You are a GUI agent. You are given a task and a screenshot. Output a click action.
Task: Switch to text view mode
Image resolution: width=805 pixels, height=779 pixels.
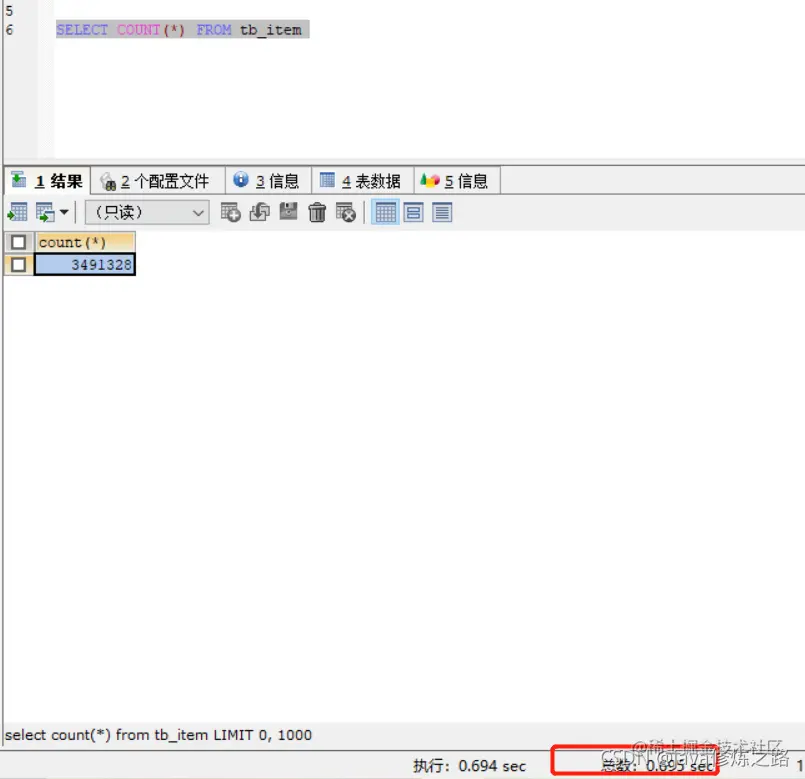pyautogui.click(x=442, y=212)
